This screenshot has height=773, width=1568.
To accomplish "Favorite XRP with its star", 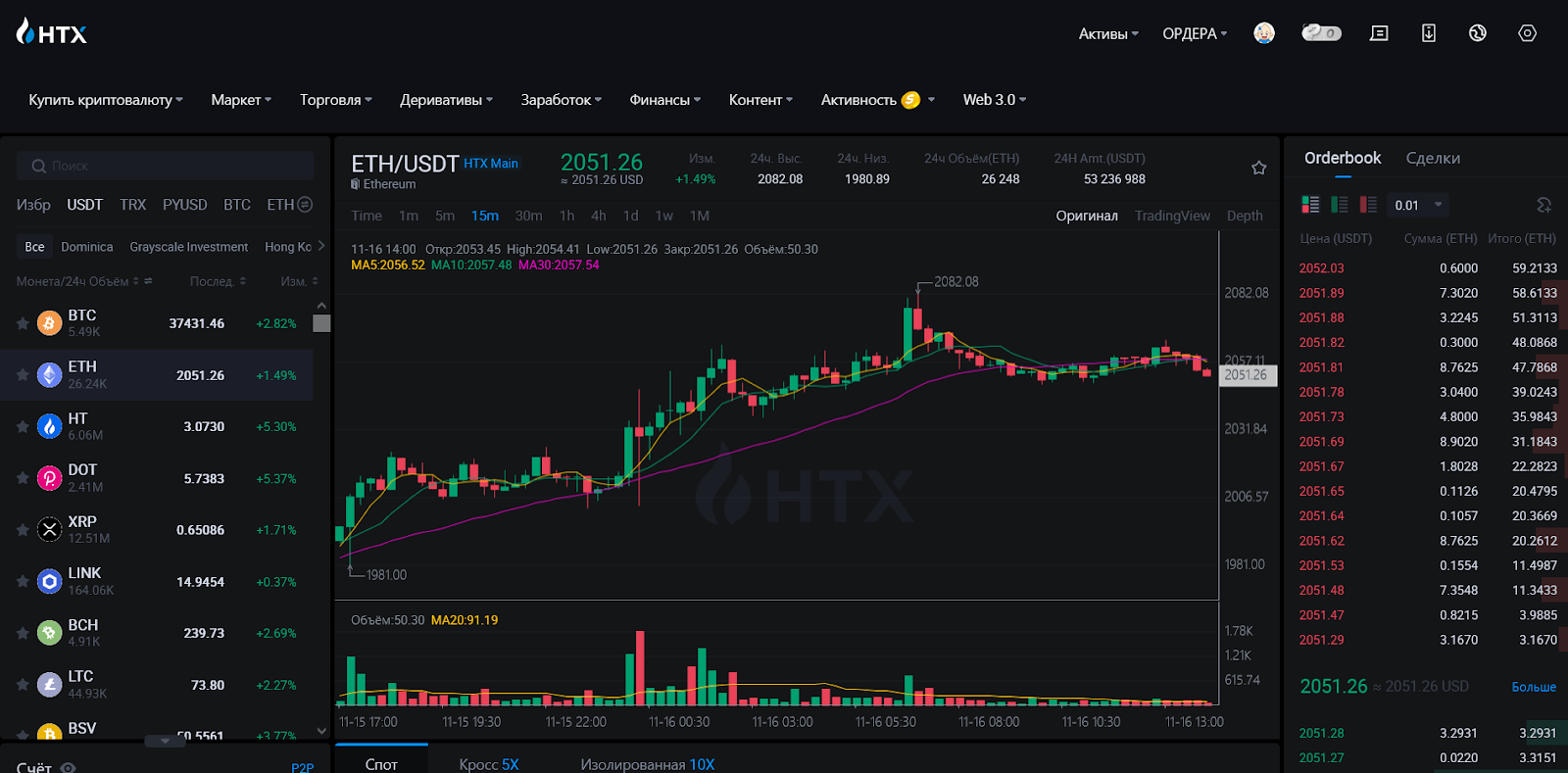I will click(x=23, y=530).
